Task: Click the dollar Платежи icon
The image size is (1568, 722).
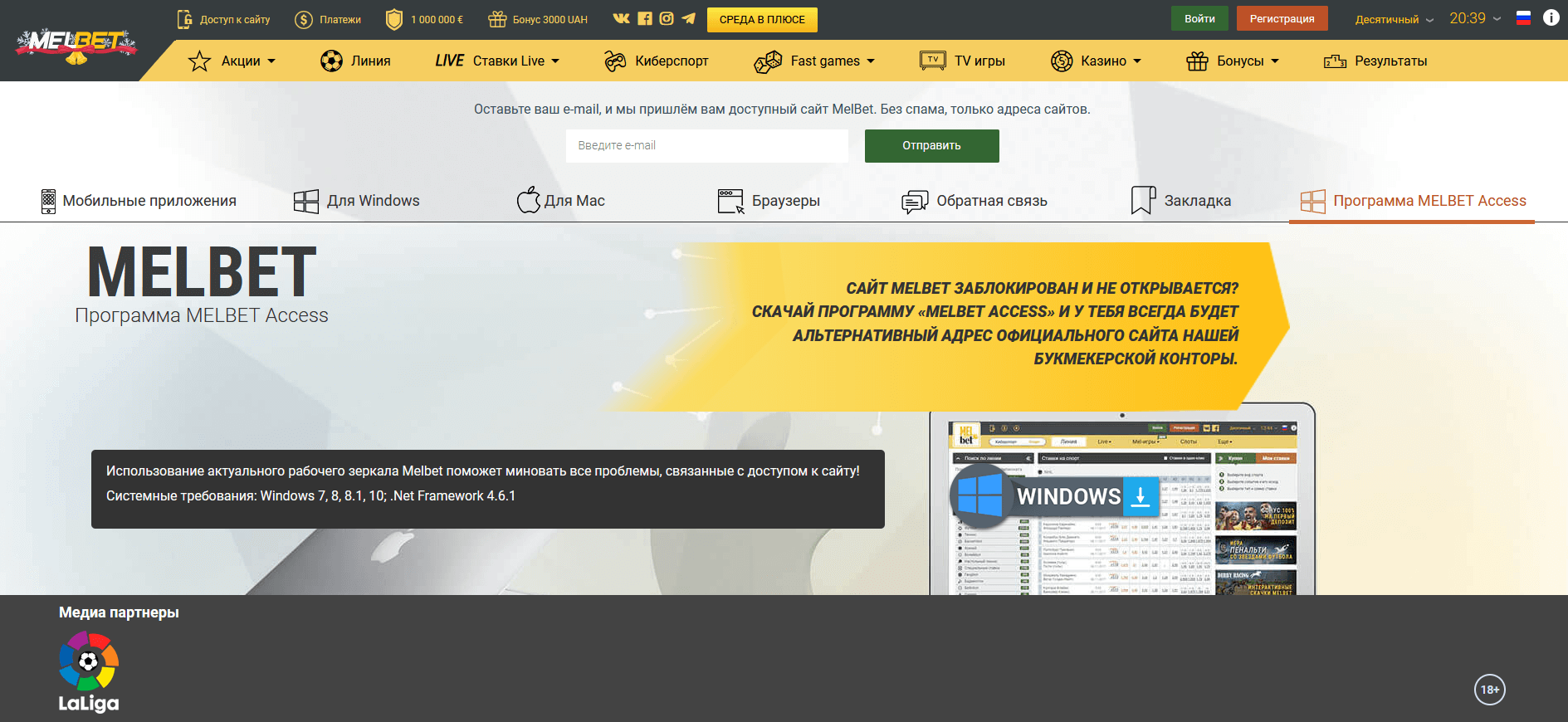Action: click(x=304, y=19)
